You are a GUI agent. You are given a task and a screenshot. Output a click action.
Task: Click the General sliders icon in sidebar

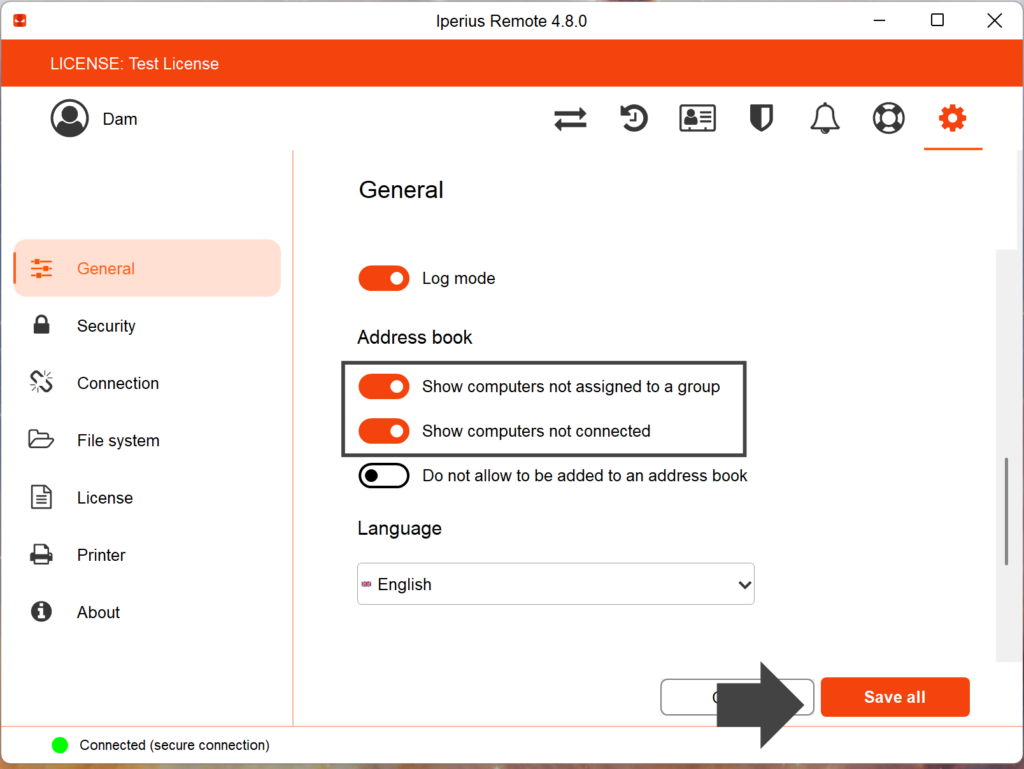[x=41, y=268]
